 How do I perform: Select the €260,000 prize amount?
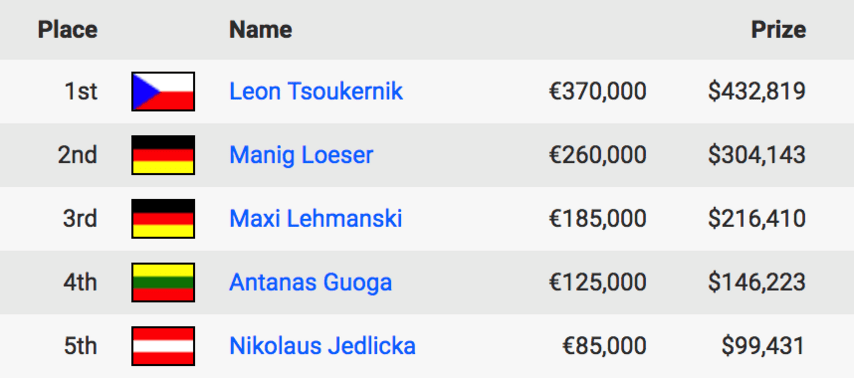tap(597, 155)
